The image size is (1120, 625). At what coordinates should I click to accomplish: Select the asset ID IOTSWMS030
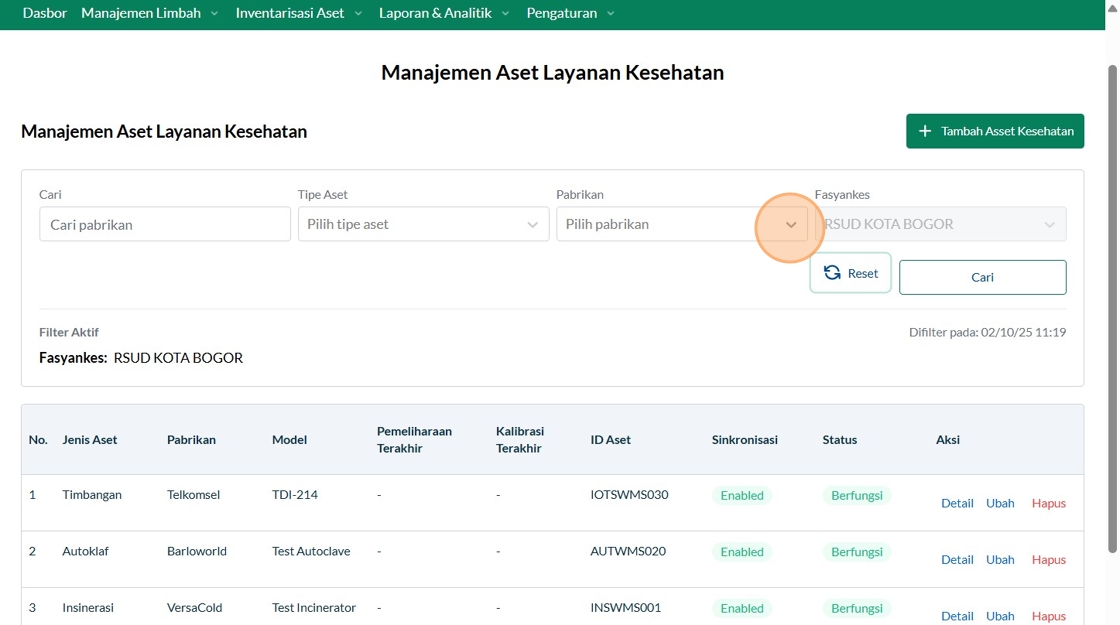click(629, 494)
